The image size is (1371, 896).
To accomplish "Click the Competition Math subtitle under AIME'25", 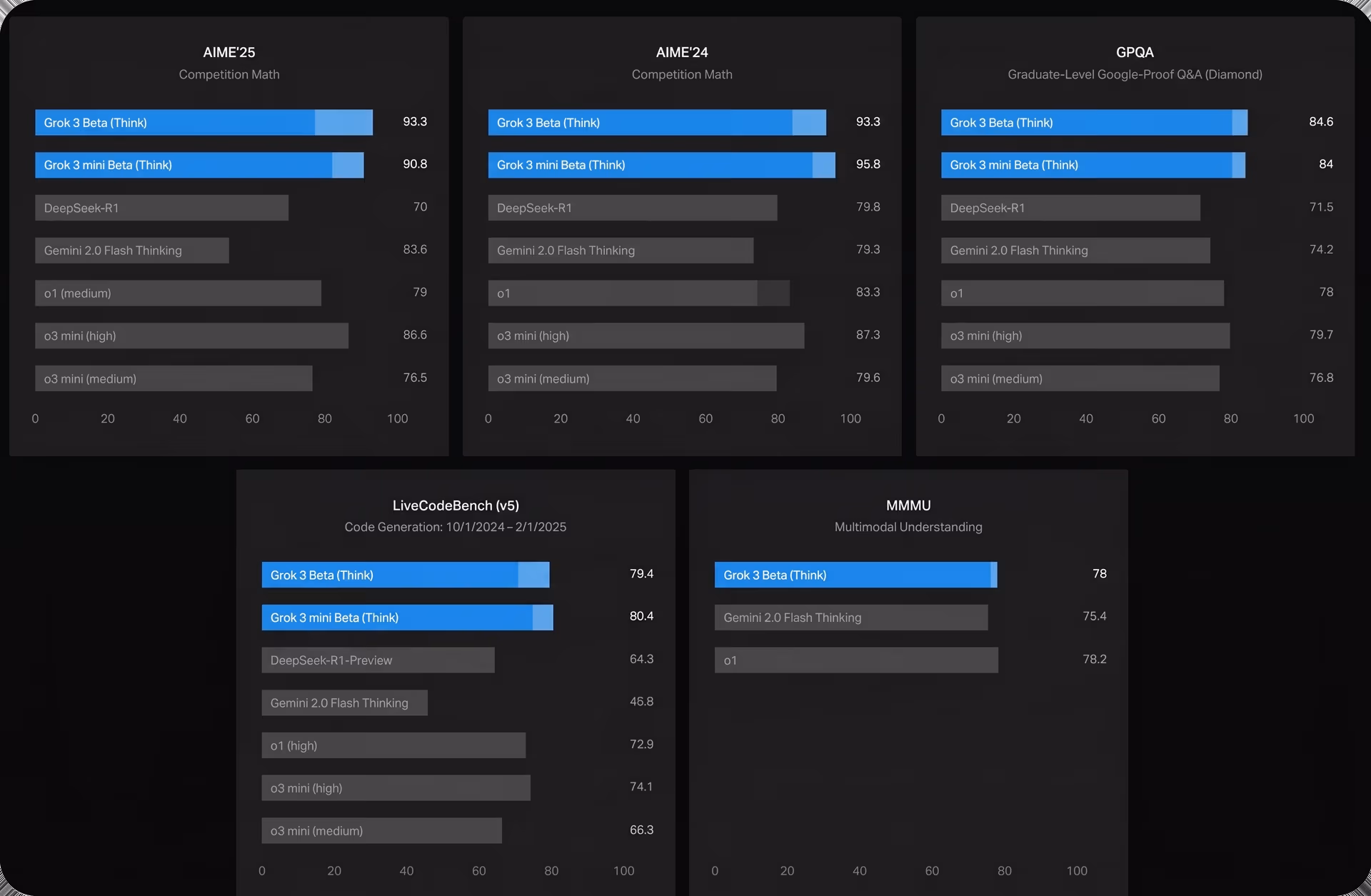I will coord(228,74).
